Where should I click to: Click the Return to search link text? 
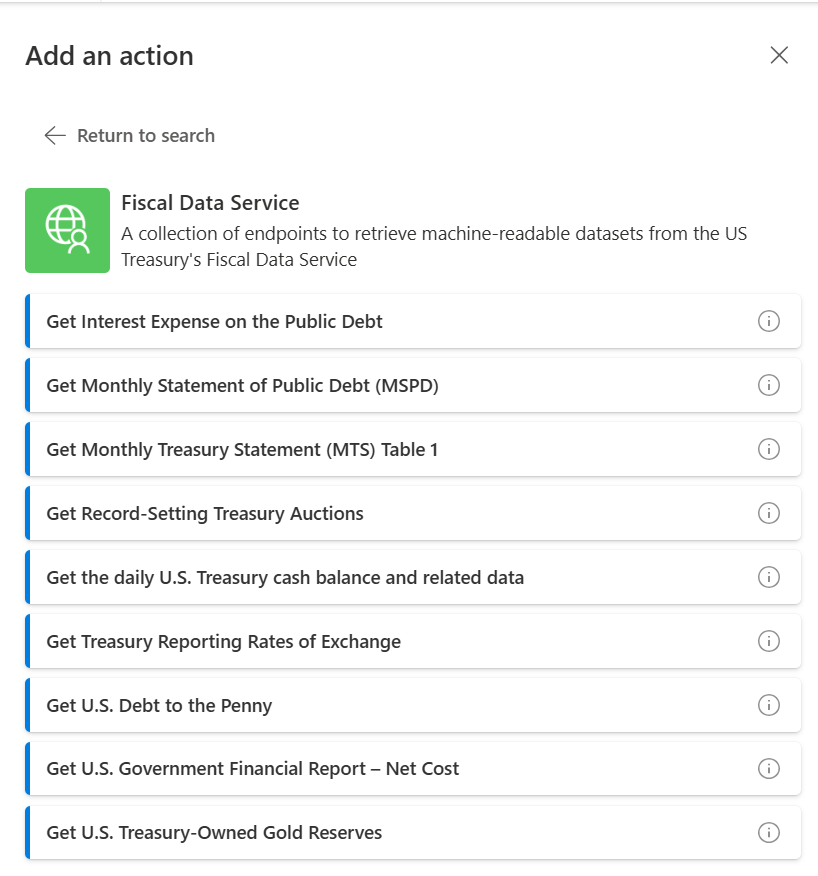tap(146, 136)
